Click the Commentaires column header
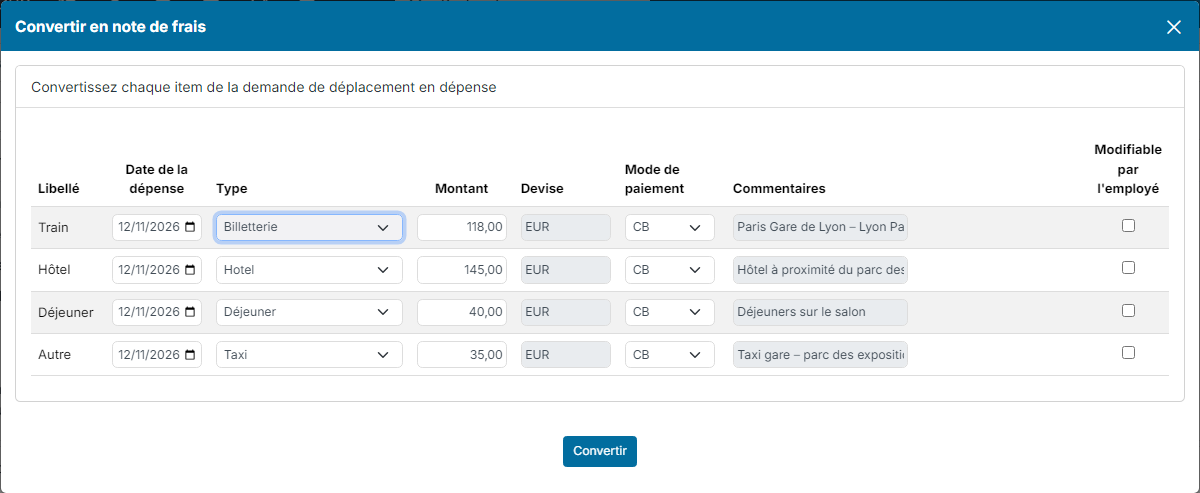1200x493 pixels. tap(779, 188)
